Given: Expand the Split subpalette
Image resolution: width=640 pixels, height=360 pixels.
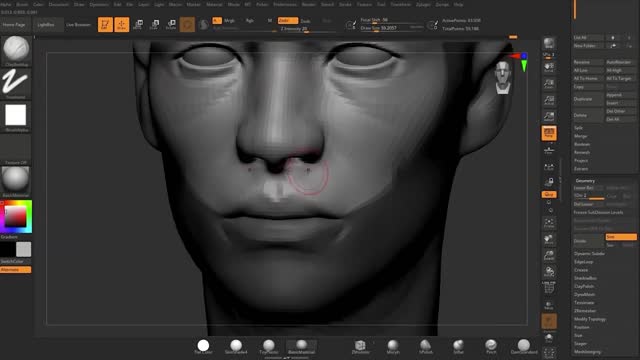Looking at the screenshot, I should [578, 128].
